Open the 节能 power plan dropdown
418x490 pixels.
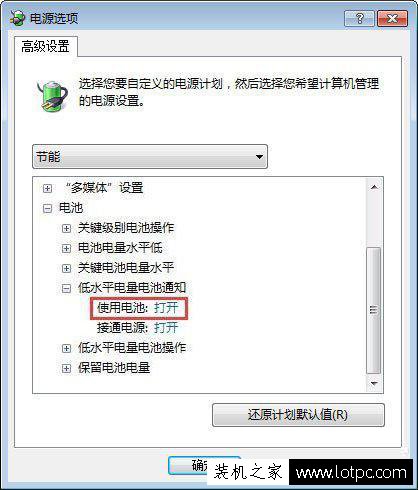point(150,156)
